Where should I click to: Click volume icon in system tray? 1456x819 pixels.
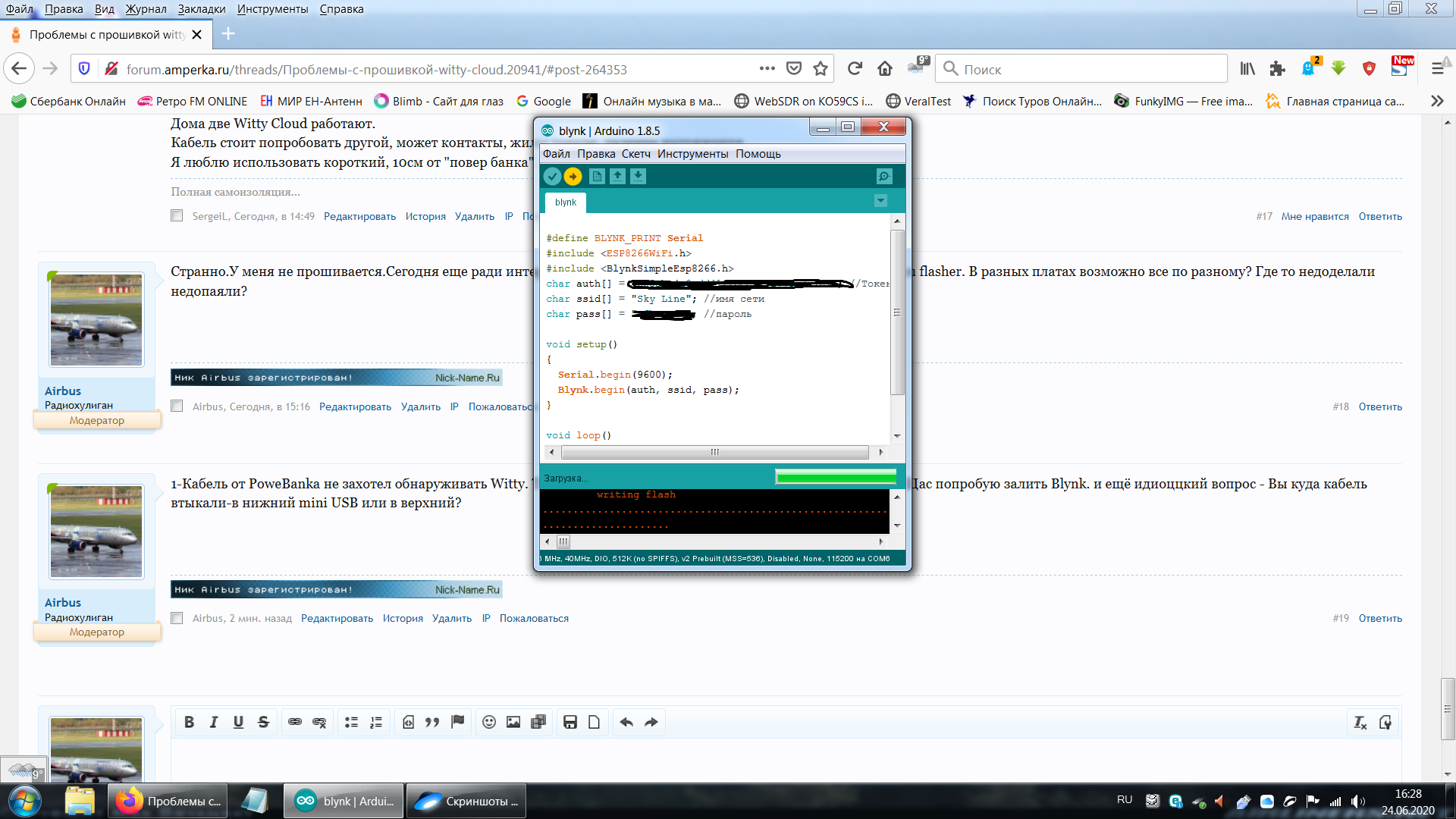tap(1357, 801)
